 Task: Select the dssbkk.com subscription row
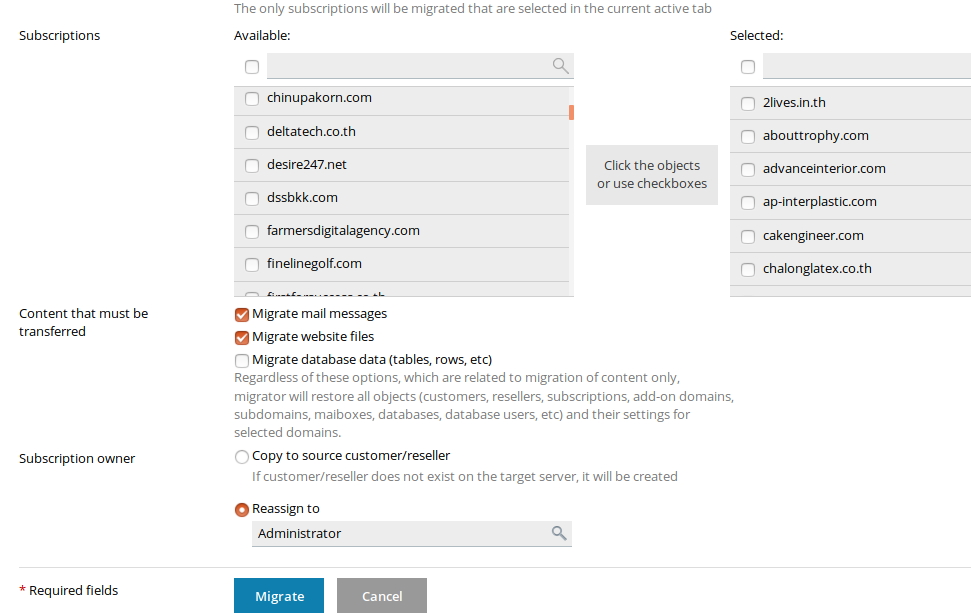coord(302,198)
